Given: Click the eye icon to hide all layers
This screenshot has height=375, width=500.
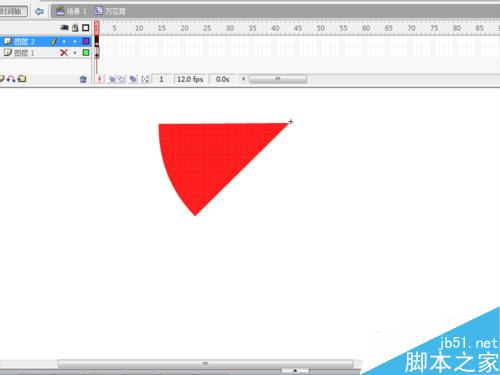Looking at the screenshot, I should click(64, 28).
